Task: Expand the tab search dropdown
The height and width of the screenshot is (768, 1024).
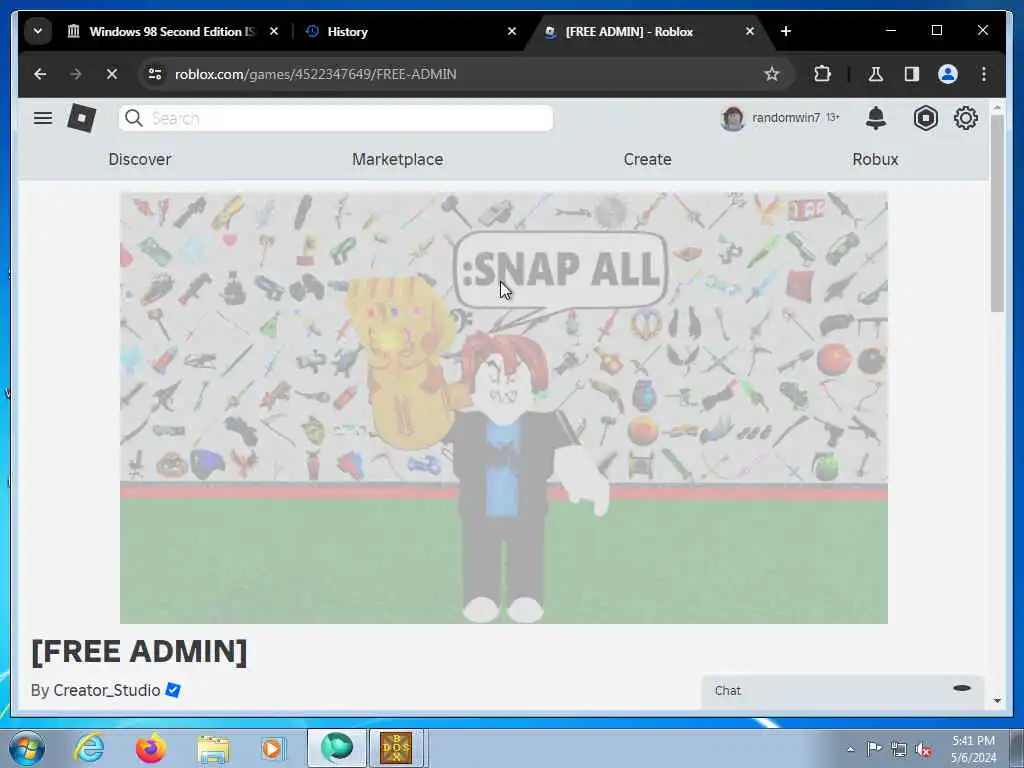Action: pos(38,31)
